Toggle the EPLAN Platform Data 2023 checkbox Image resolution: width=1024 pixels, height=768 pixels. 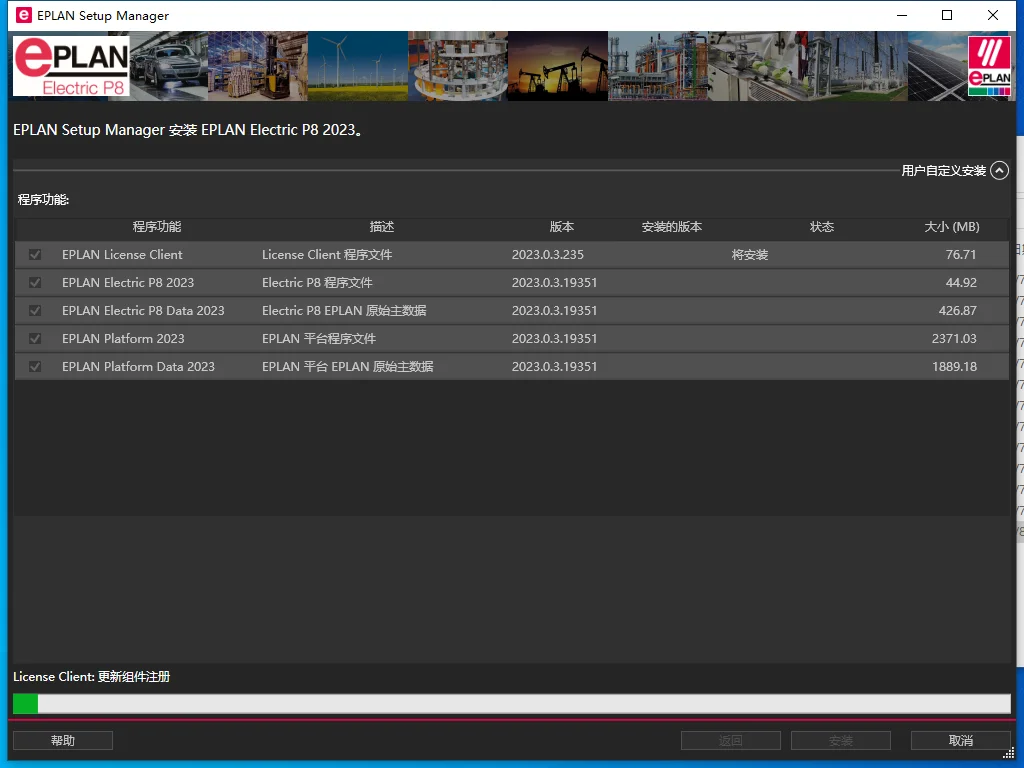pyautogui.click(x=36, y=367)
